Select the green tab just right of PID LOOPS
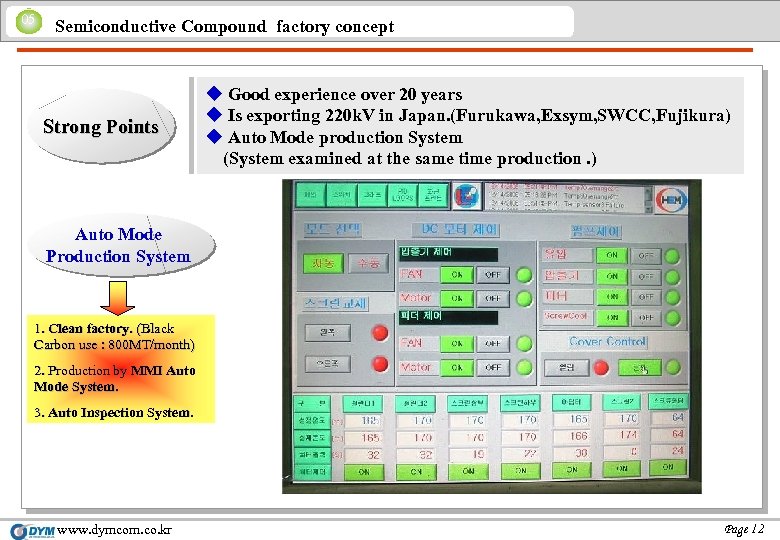Screen dimensions: 780x540 click(x=433, y=195)
